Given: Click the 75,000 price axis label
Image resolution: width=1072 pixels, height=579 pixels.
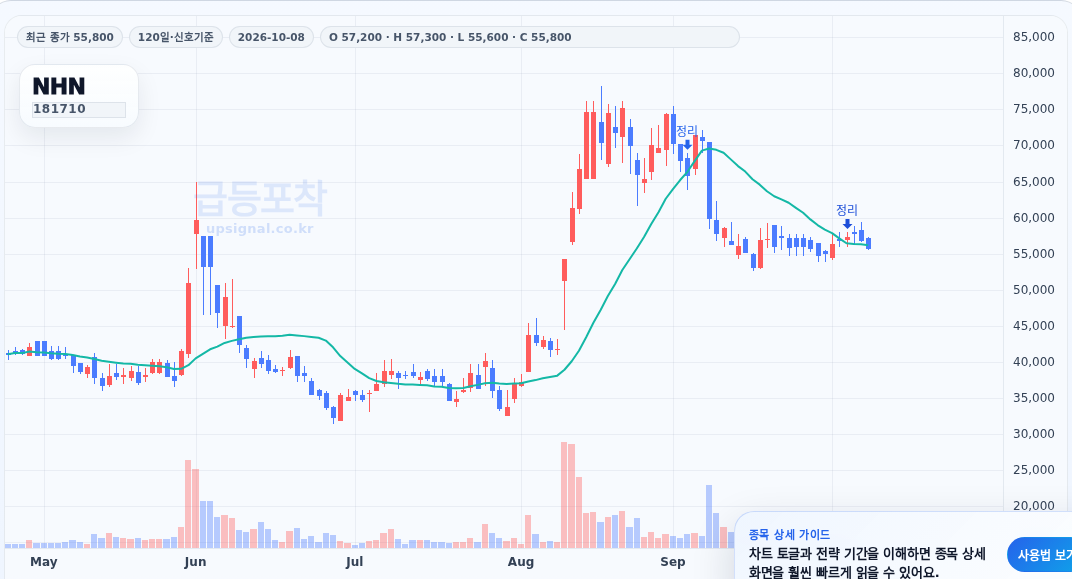Looking at the screenshot, I should coord(1034,109).
